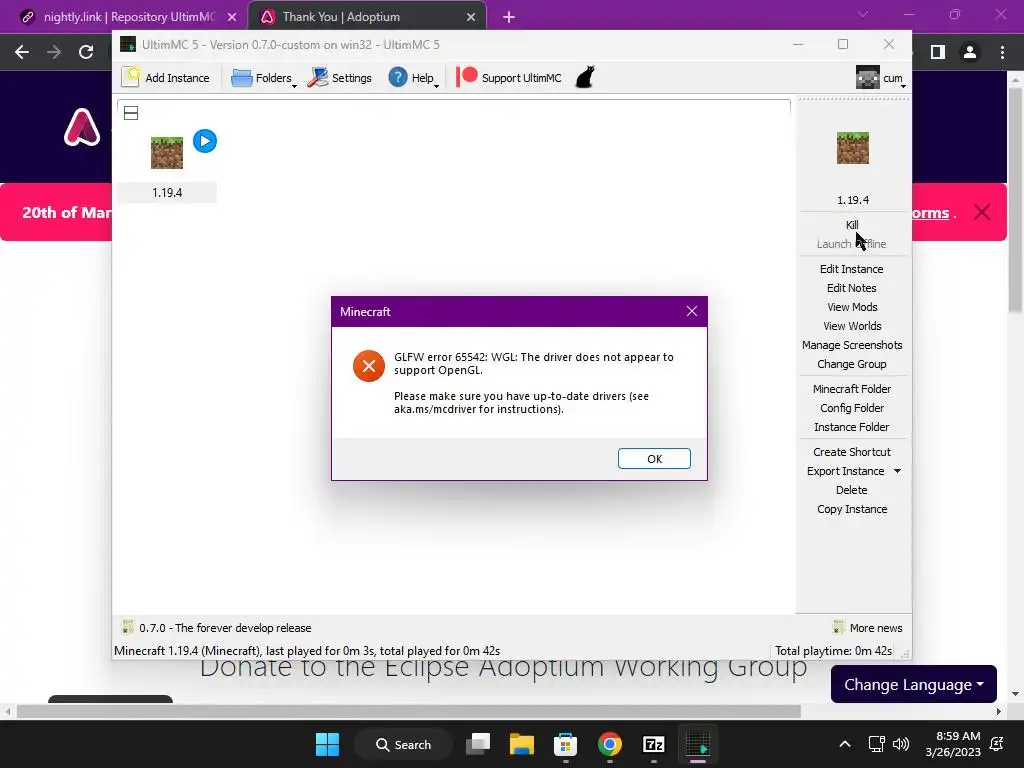Click the black cat icon in toolbar
Image resolution: width=1024 pixels, height=768 pixels.
click(585, 77)
